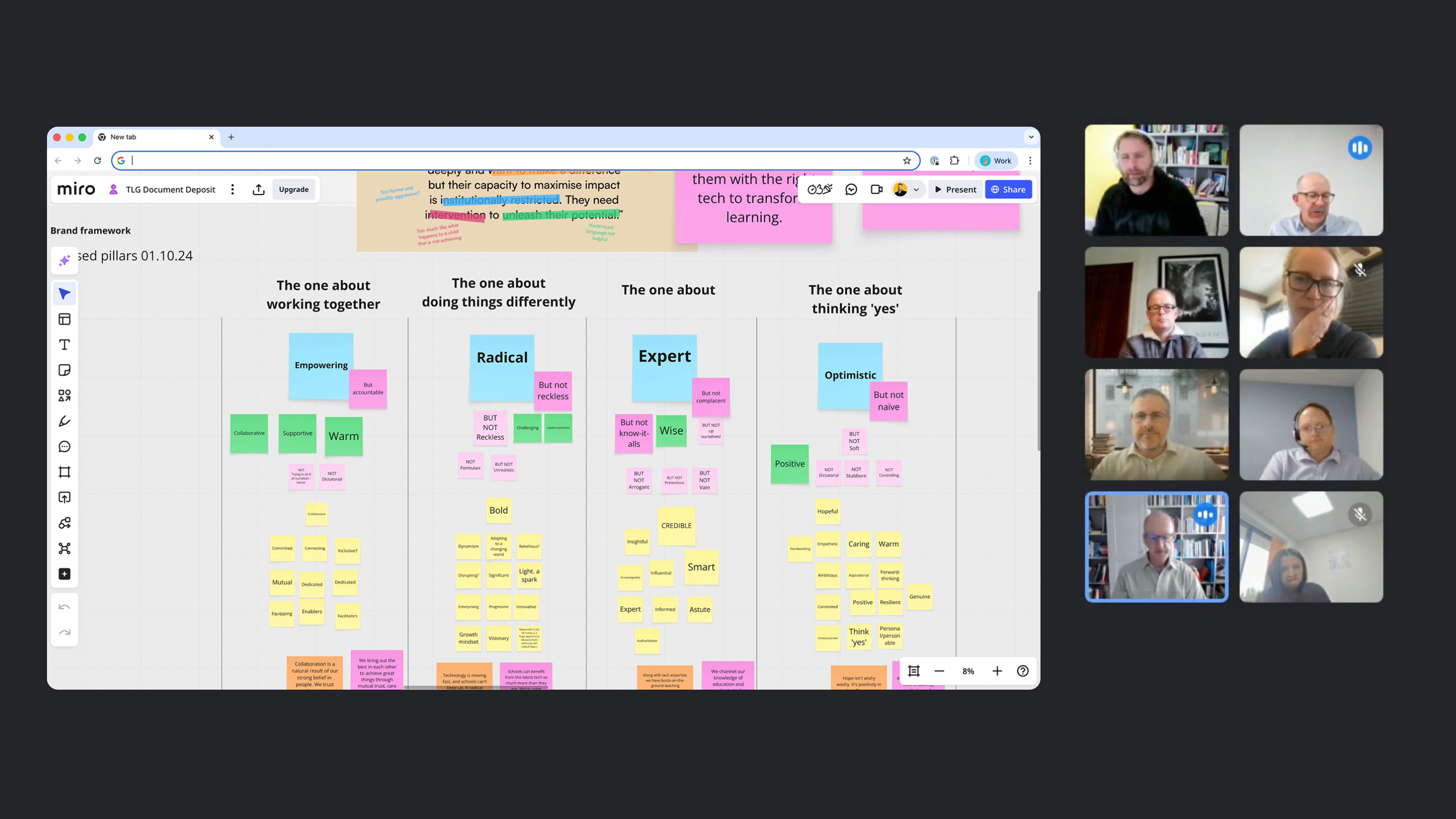The image size is (1456, 819).
Task: Export the board using upload icon
Action: pyautogui.click(x=258, y=189)
